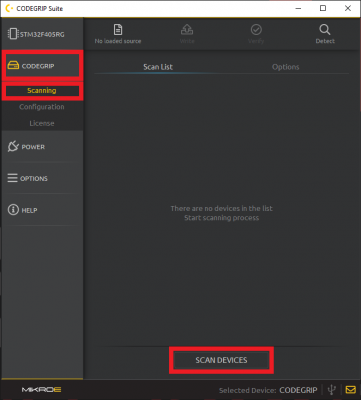Open the HELP section
This screenshot has height=400, width=361.
point(41,210)
